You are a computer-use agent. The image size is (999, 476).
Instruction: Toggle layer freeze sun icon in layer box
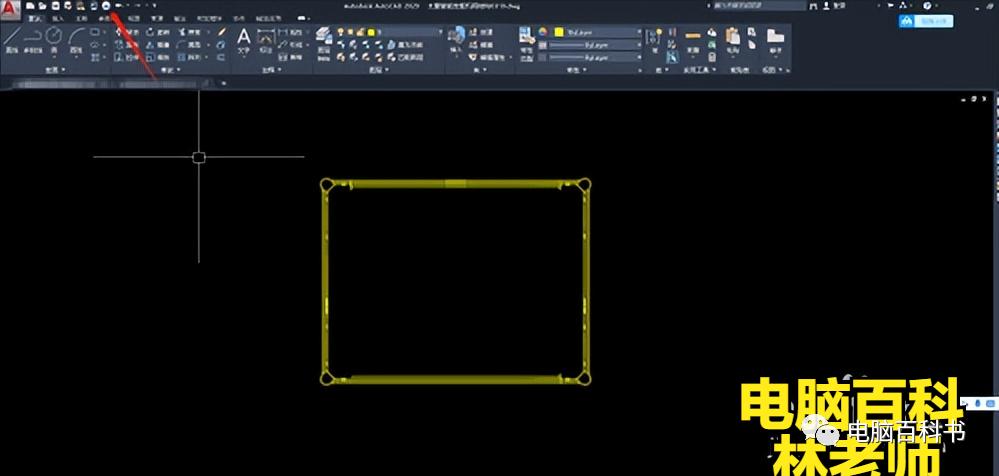click(x=350, y=32)
